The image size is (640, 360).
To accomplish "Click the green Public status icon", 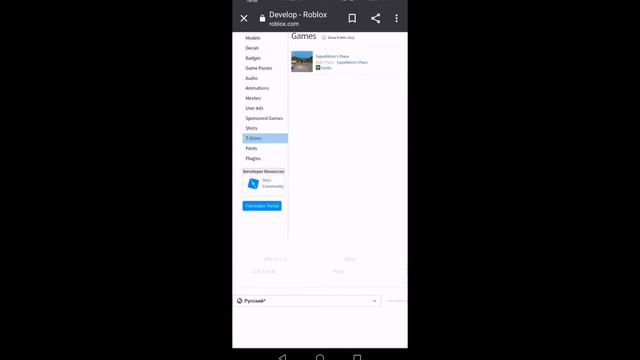I will [x=318, y=68].
